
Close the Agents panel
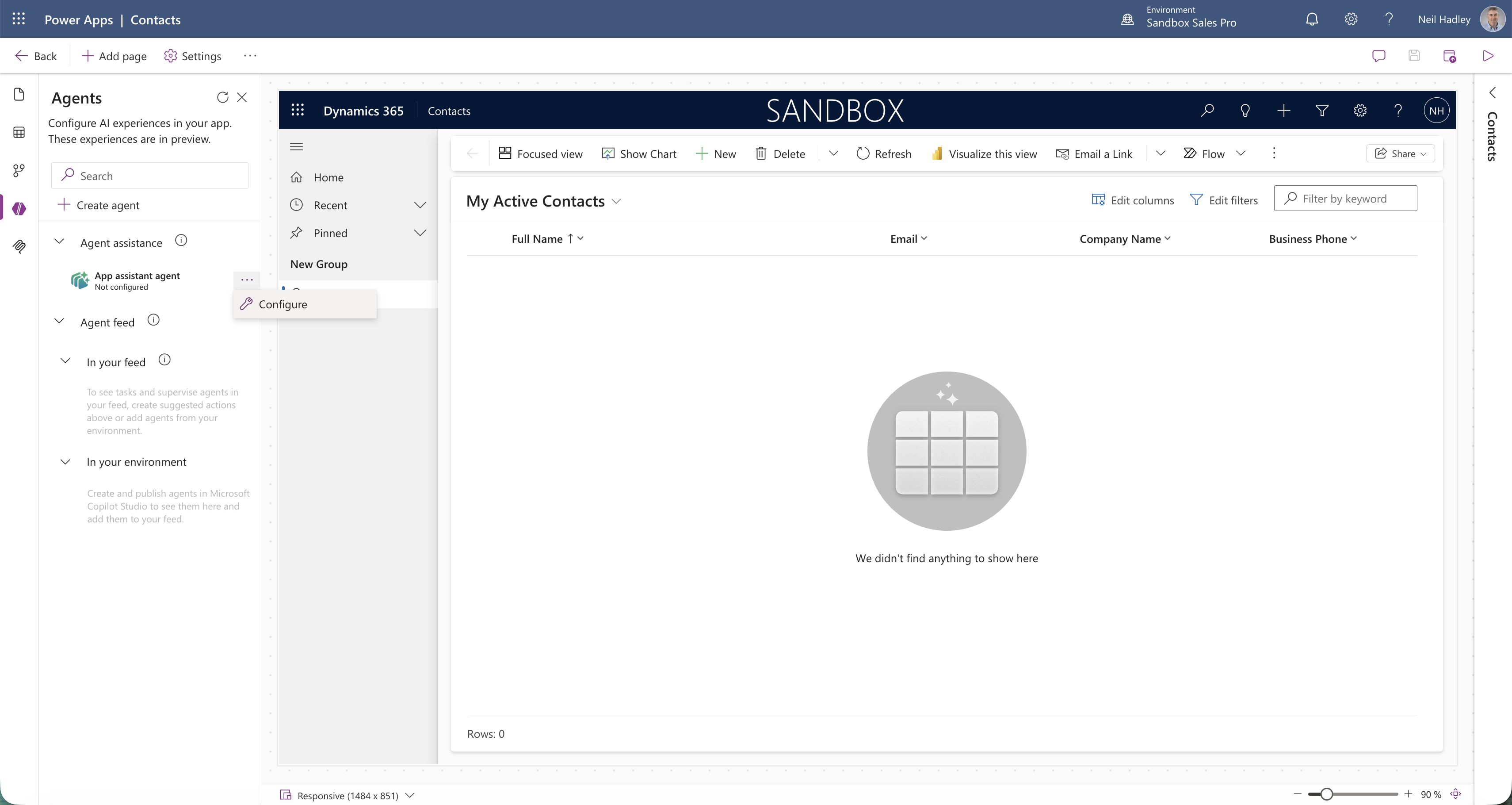tap(242, 97)
